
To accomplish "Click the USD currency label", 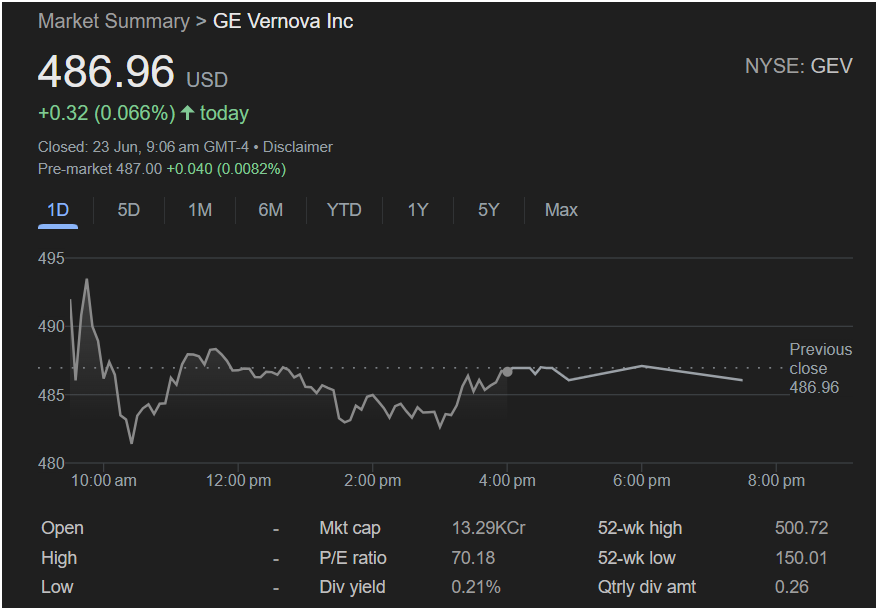I will 207,80.
